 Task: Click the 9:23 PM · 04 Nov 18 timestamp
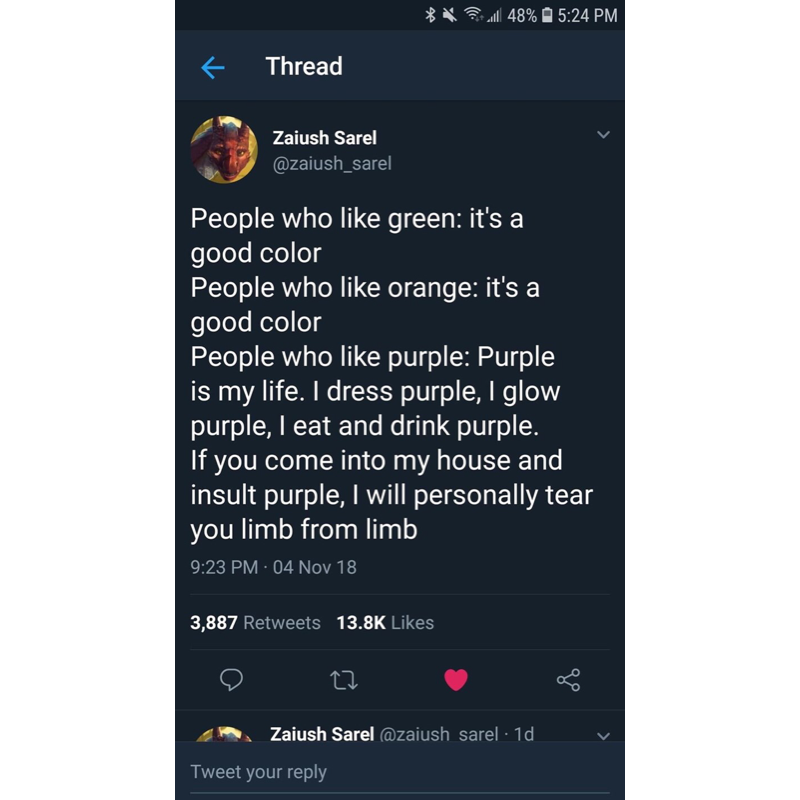(273, 567)
